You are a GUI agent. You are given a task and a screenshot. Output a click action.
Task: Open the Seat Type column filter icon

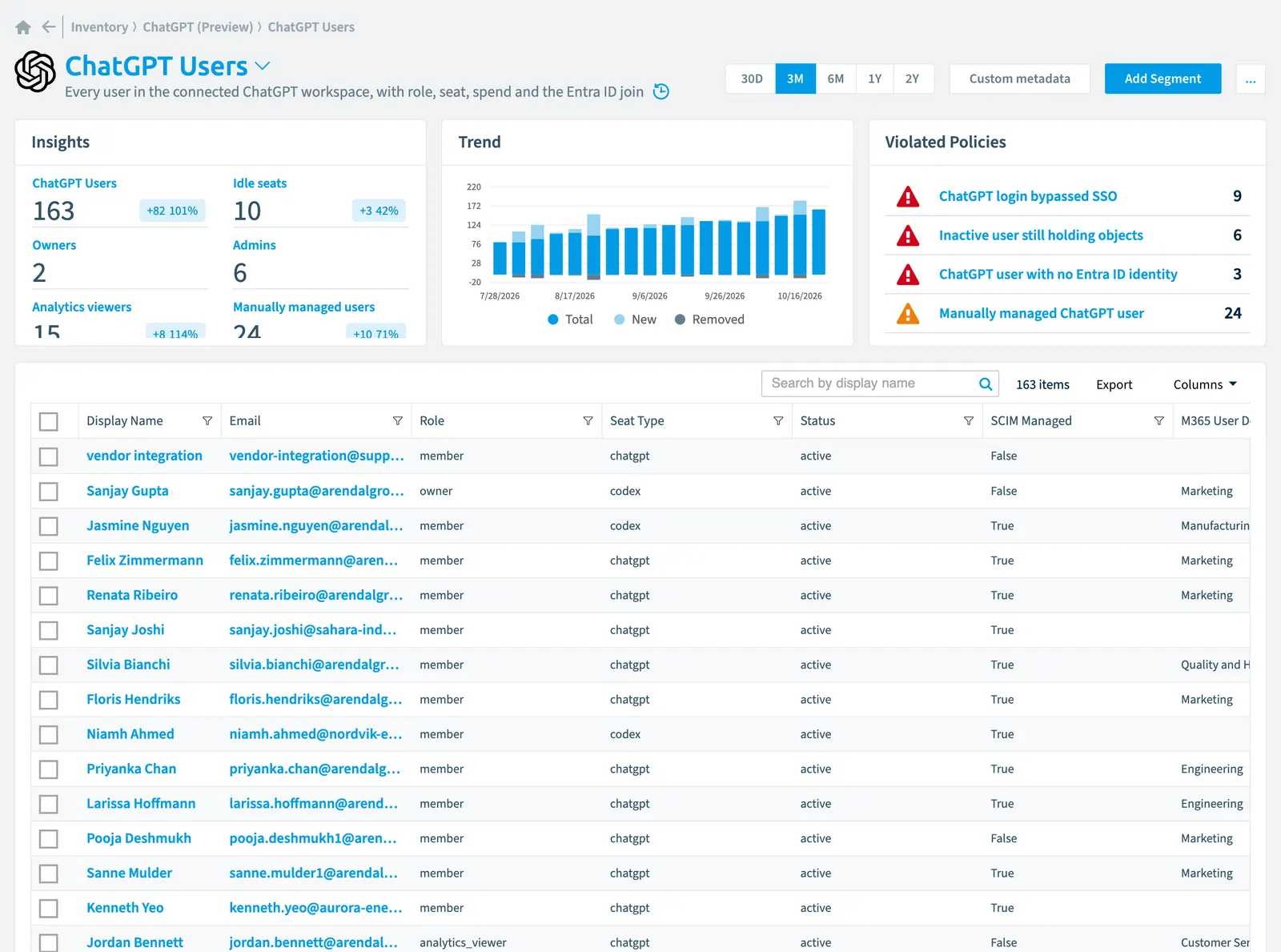[x=778, y=421]
